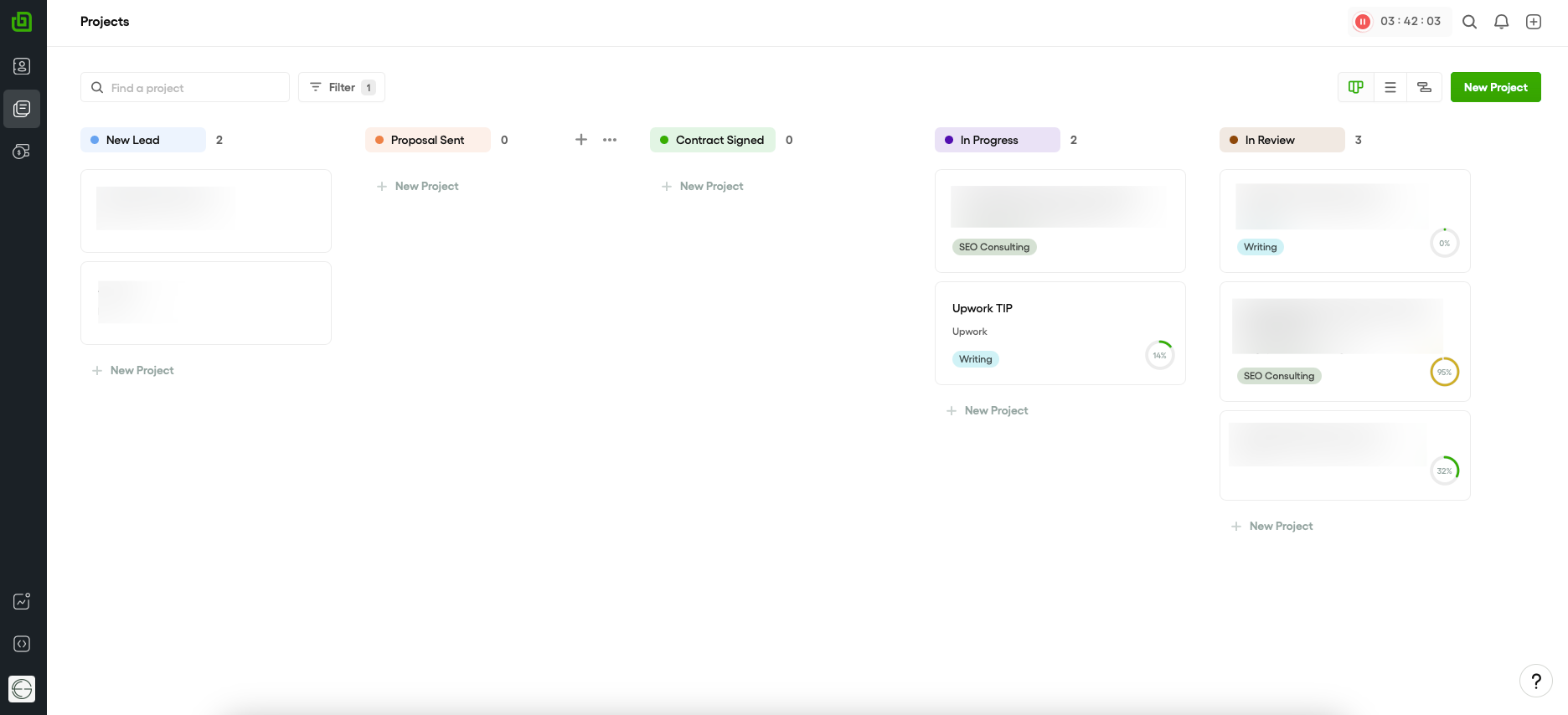Viewport: 1568px width, 715px height.
Task: Select the In Review column header
Action: pos(1282,140)
